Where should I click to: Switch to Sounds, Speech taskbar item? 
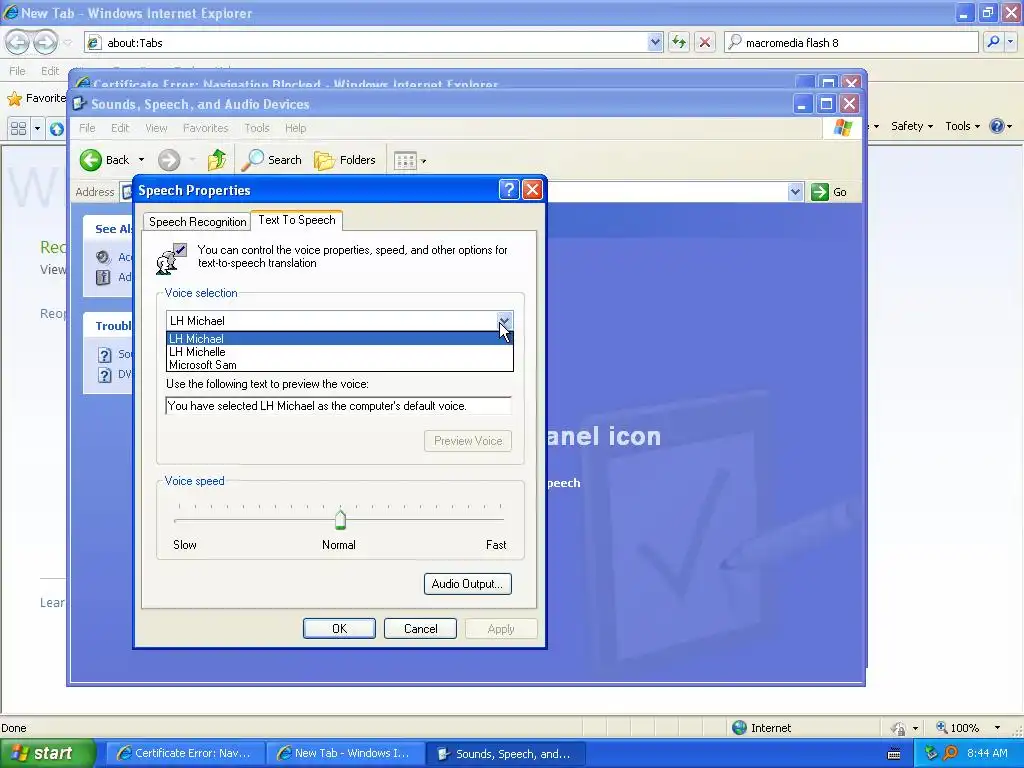pyautogui.click(x=505, y=754)
